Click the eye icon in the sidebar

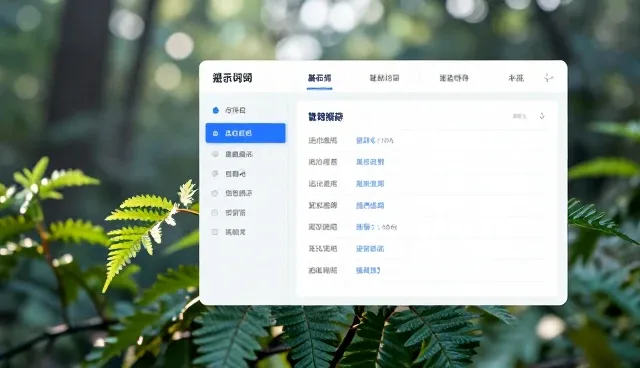[215, 154]
